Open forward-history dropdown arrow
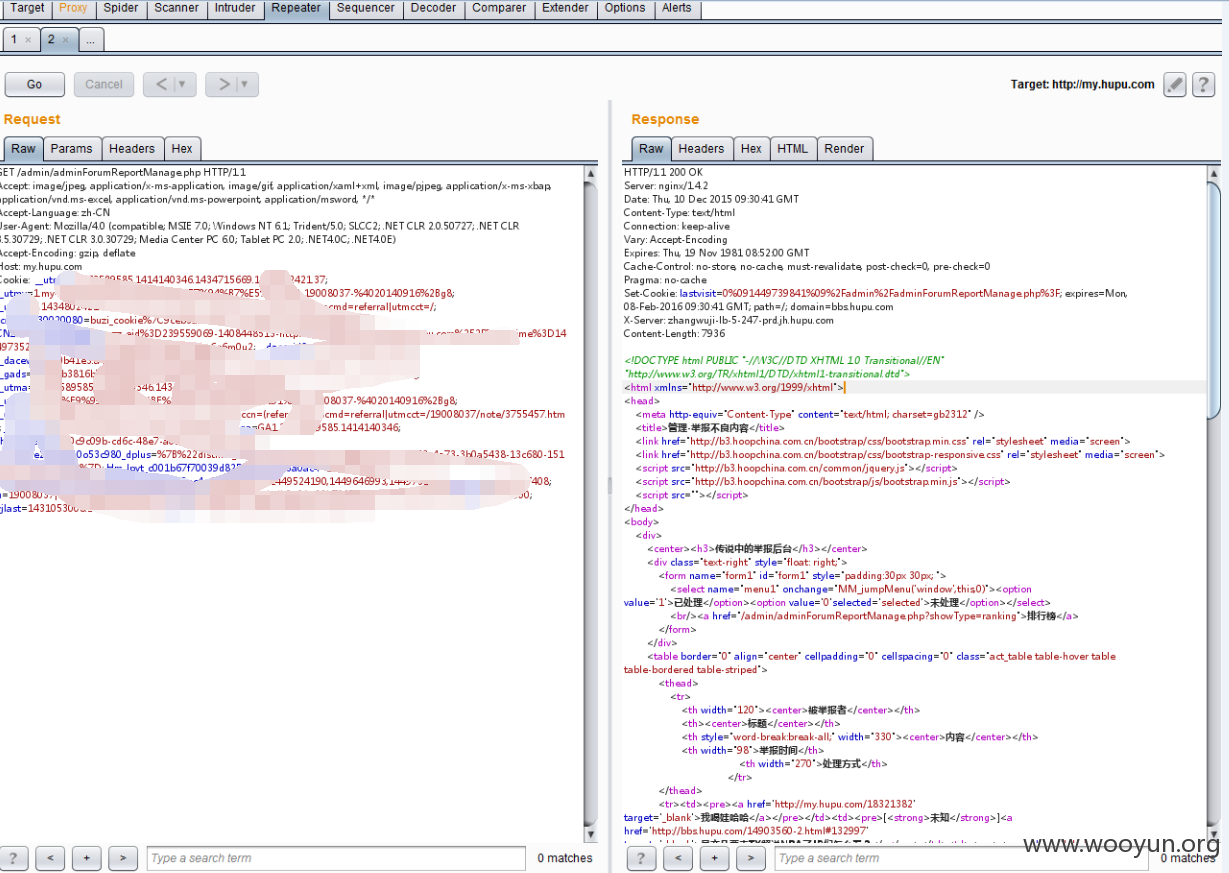Image resolution: width=1229 pixels, height=873 pixels. coord(247,84)
